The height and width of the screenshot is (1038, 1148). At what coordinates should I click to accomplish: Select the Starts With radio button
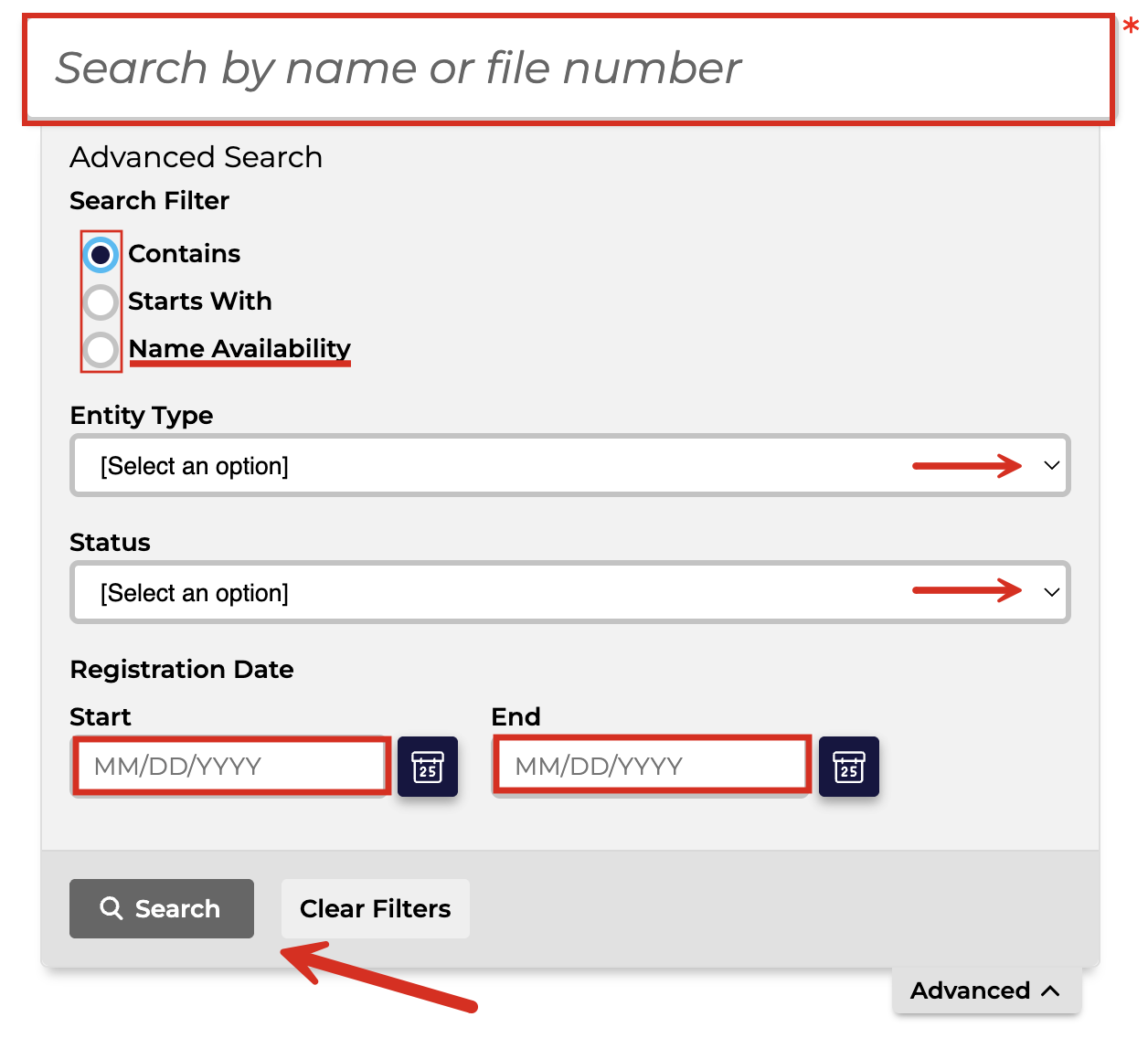pos(101,302)
